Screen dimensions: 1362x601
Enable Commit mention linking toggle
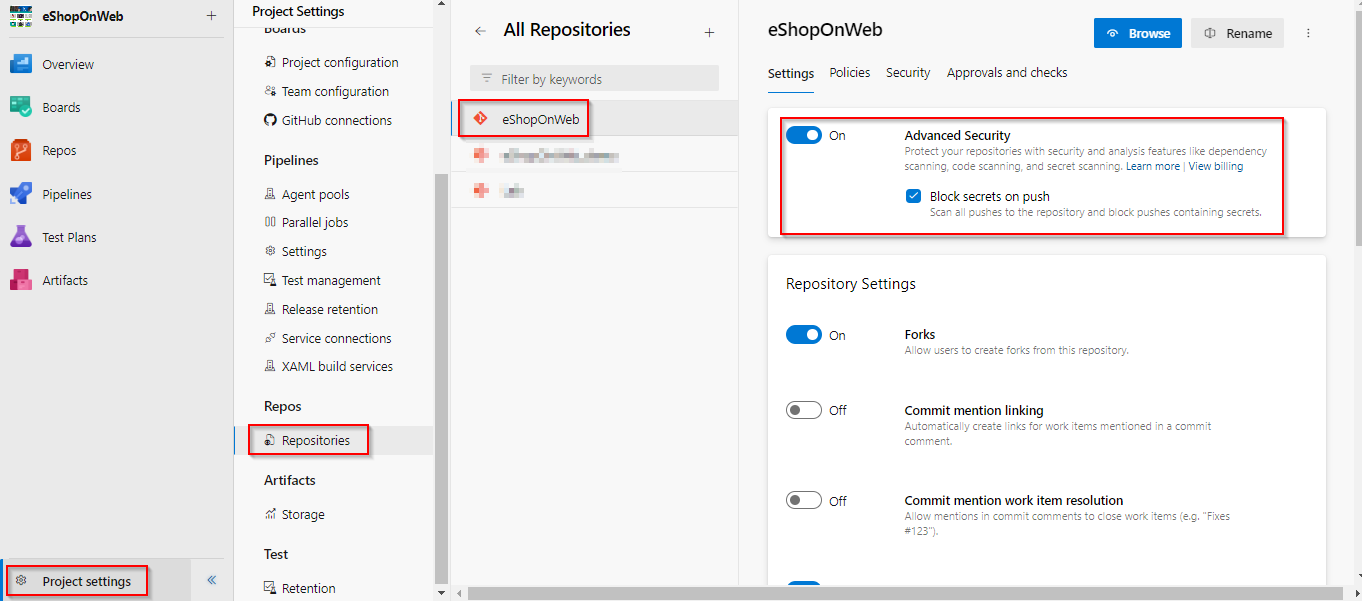(x=804, y=410)
